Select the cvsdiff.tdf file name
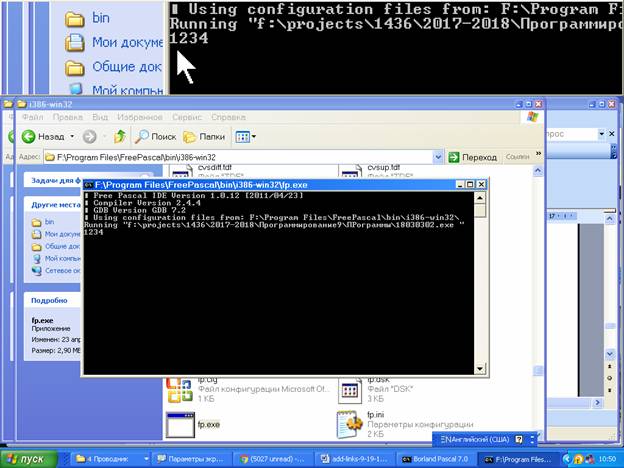This screenshot has width=624, height=468. click(x=215, y=168)
